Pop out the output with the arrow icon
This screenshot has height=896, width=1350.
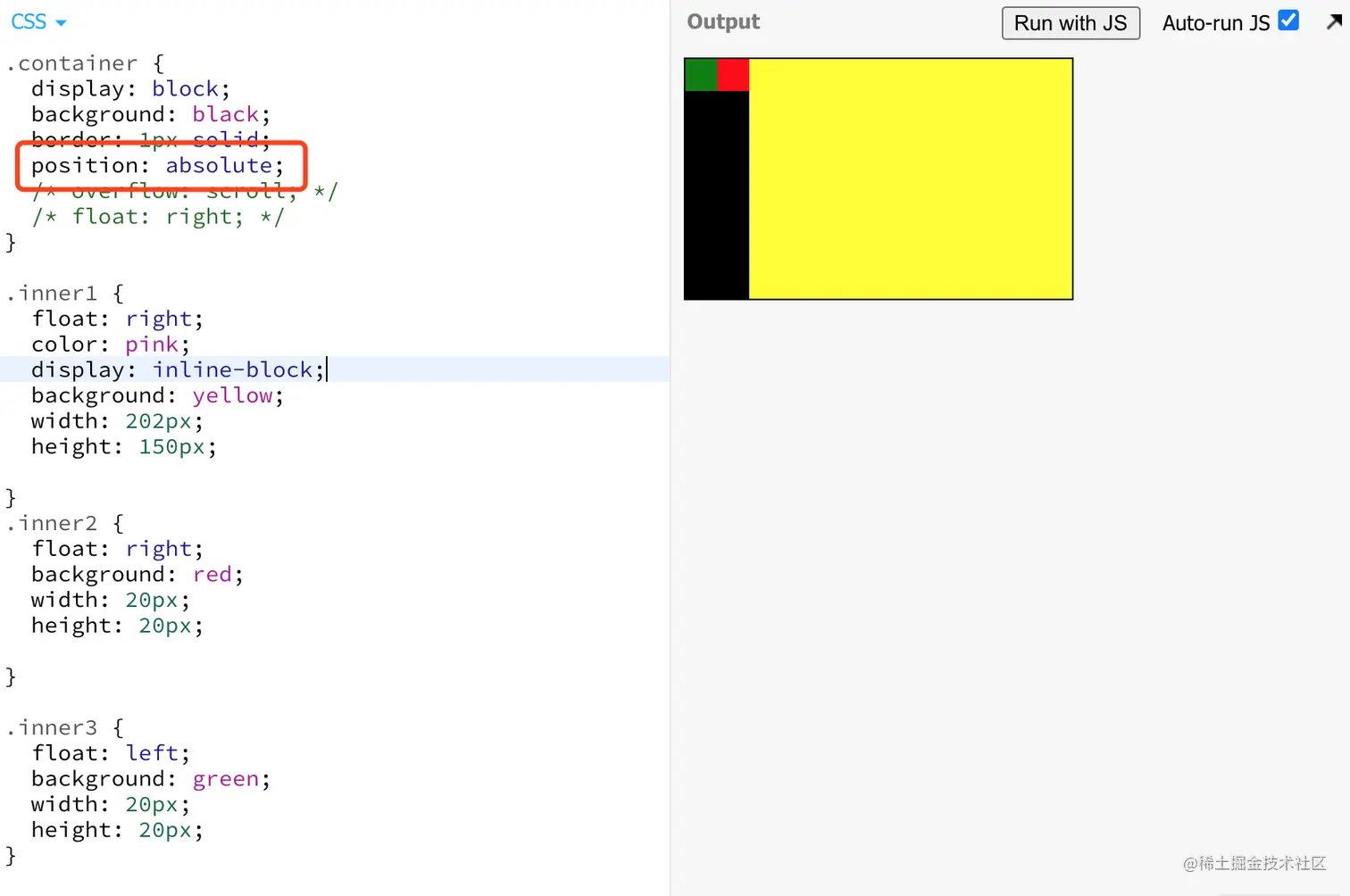(1335, 21)
